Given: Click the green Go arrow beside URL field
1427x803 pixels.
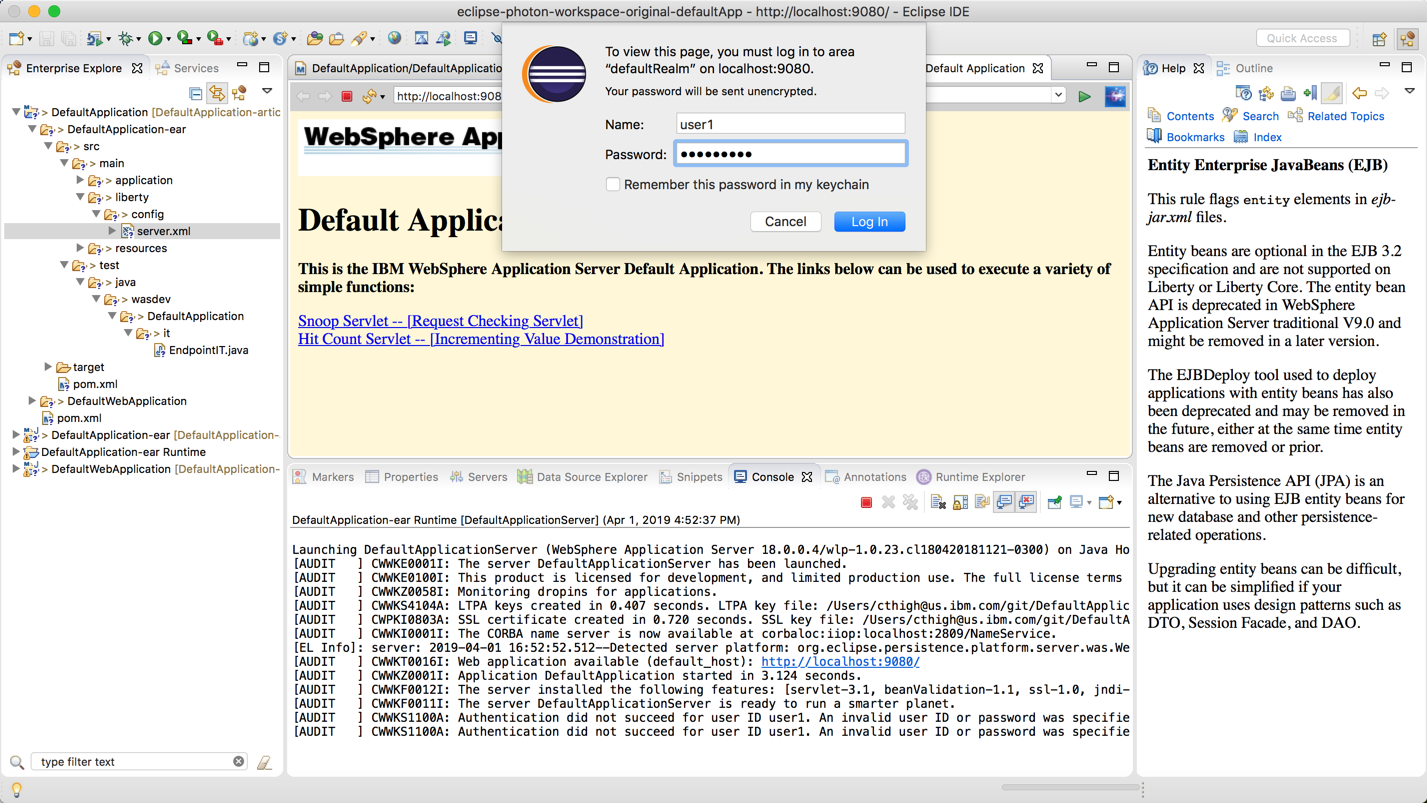Looking at the screenshot, I should pos(1084,96).
